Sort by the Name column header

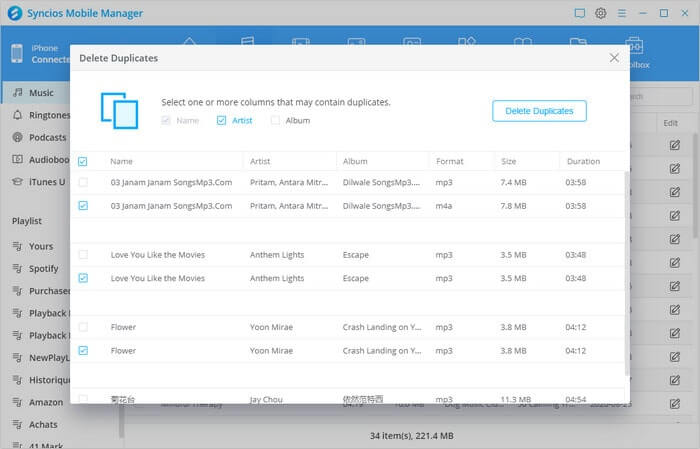[121, 162]
